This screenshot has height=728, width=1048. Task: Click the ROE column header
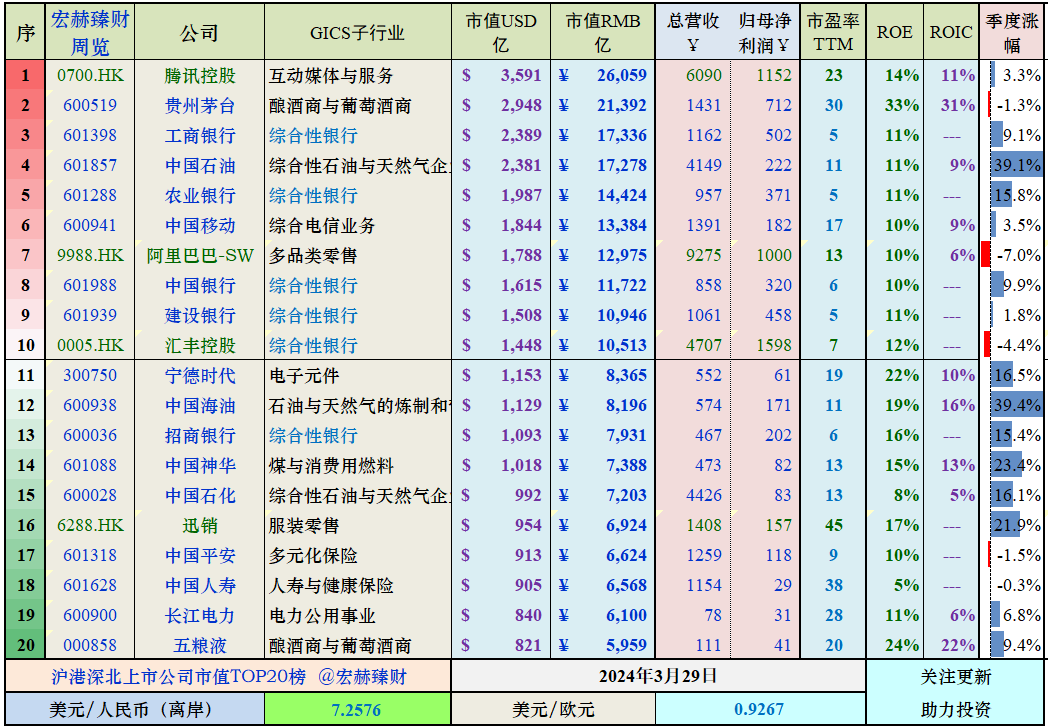[x=894, y=32]
